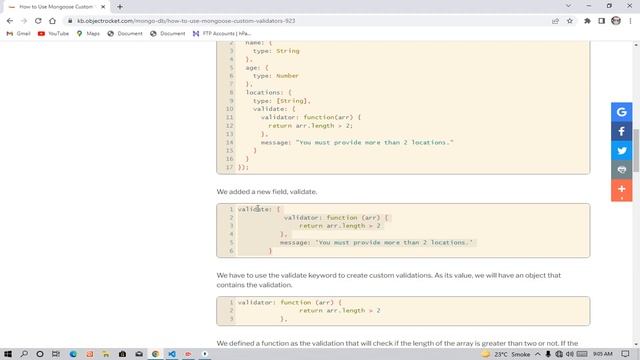Open the taskbar search

click(24, 354)
